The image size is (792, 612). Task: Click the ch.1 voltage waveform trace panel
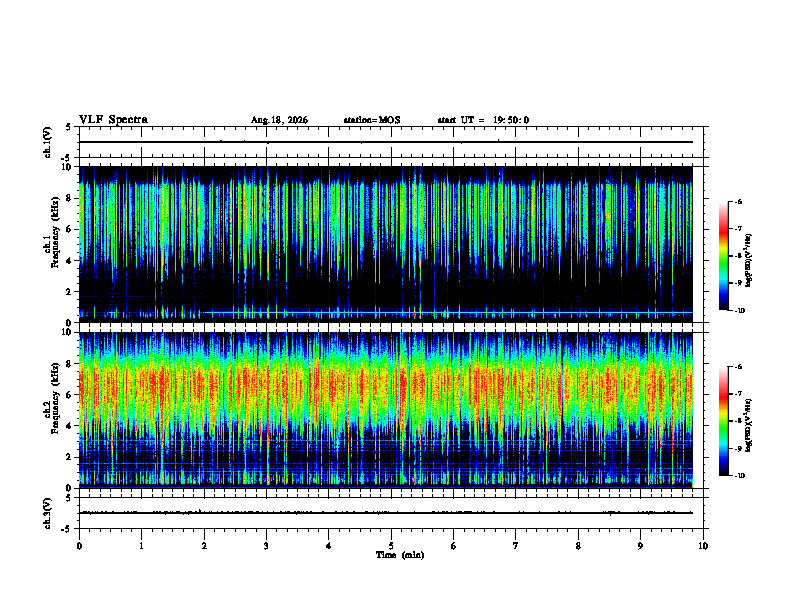pos(391,142)
